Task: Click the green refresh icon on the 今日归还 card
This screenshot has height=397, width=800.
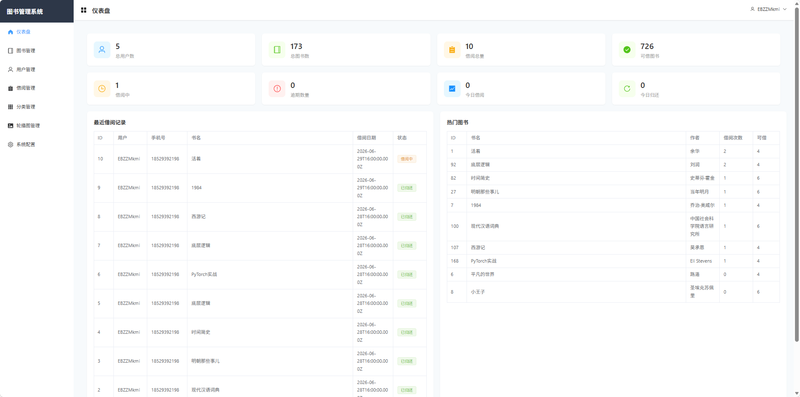Action: 627,88
